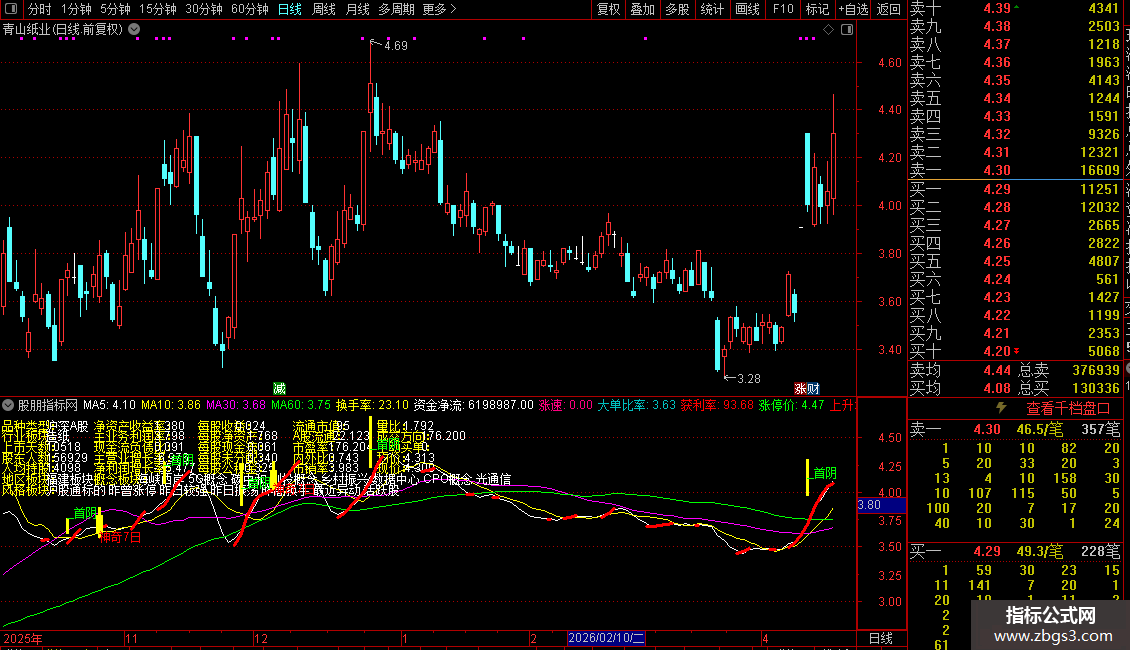
Task: Click the MA30: 3.68 indicator value
Action: coord(236,405)
